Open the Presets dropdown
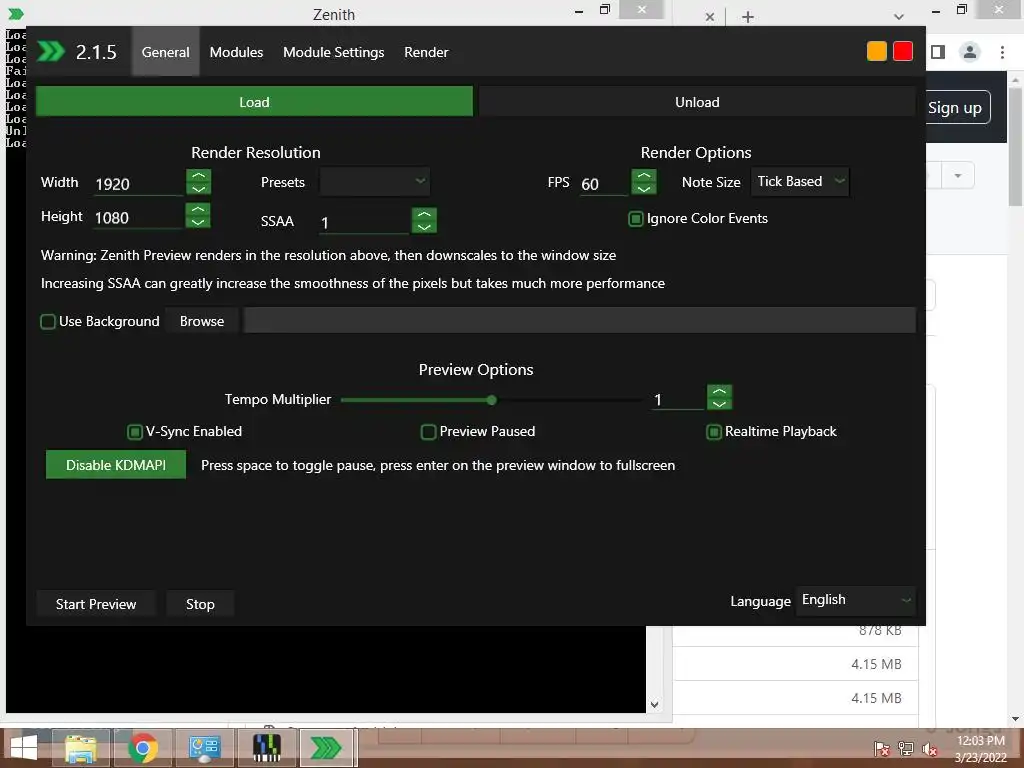Screen dimensions: 1024x768 pos(374,182)
